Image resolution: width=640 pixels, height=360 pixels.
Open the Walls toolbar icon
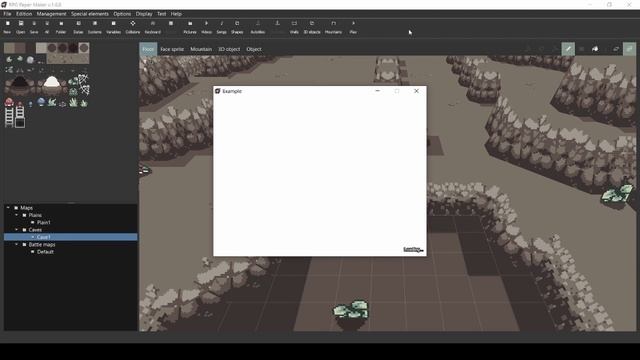tap(294, 27)
